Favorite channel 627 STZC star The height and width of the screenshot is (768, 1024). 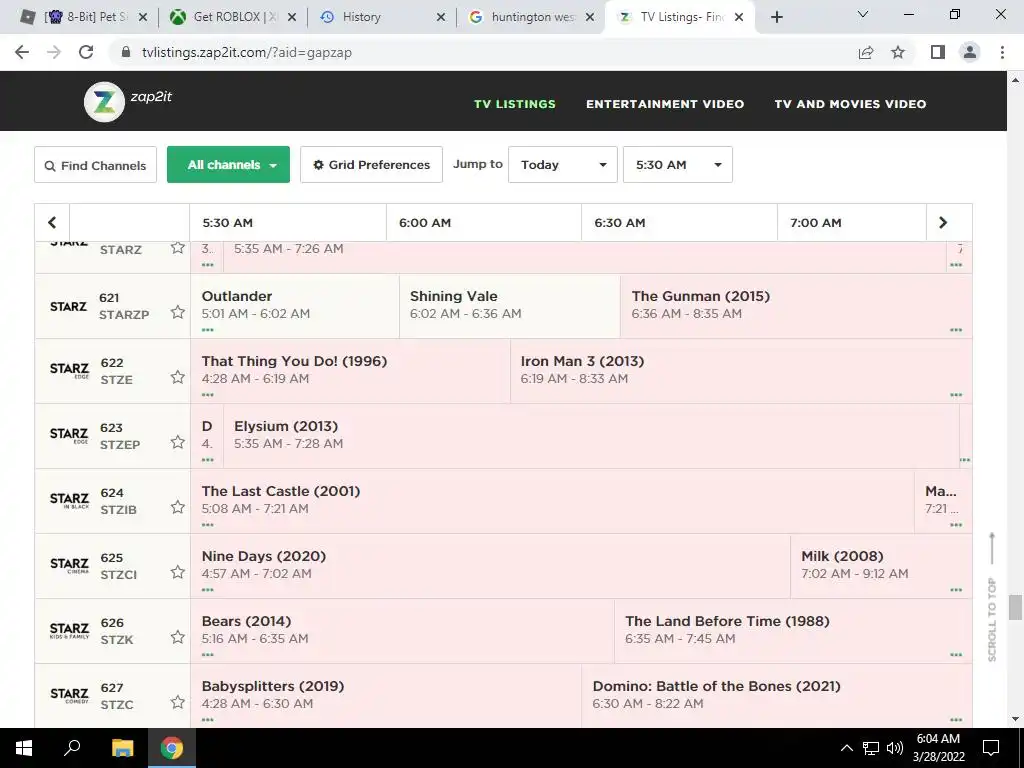point(178,702)
